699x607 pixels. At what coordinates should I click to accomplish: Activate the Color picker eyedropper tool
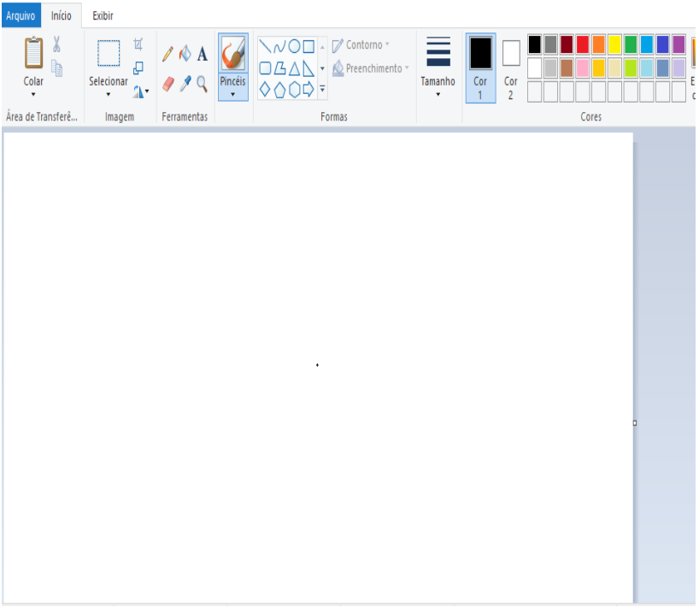coord(185,83)
